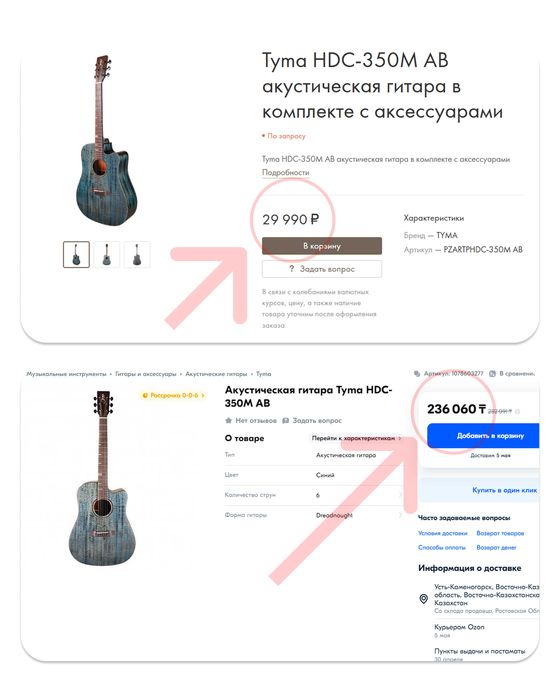The height and width of the screenshot is (700, 560).
Task: Click the Задать вопрос button with question mark
Action: (x=322, y=269)
